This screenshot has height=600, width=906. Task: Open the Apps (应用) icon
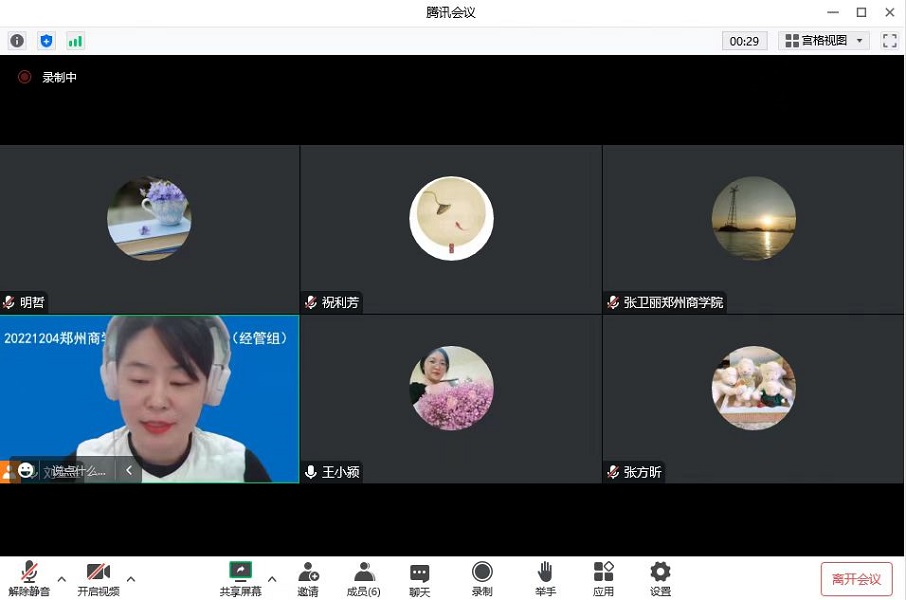(x=603, y=578)
